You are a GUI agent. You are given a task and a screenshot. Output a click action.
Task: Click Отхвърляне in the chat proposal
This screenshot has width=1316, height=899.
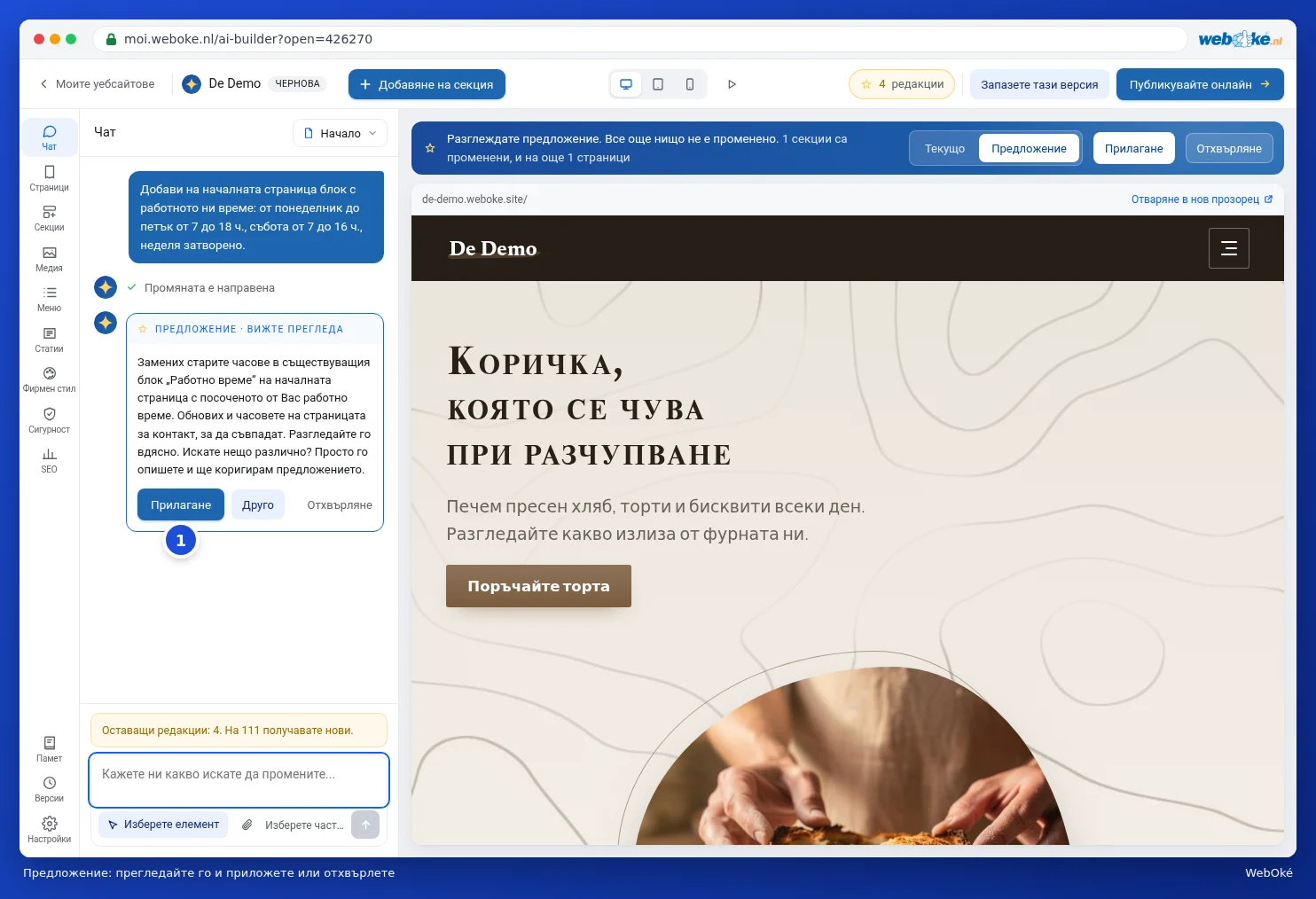340,504
